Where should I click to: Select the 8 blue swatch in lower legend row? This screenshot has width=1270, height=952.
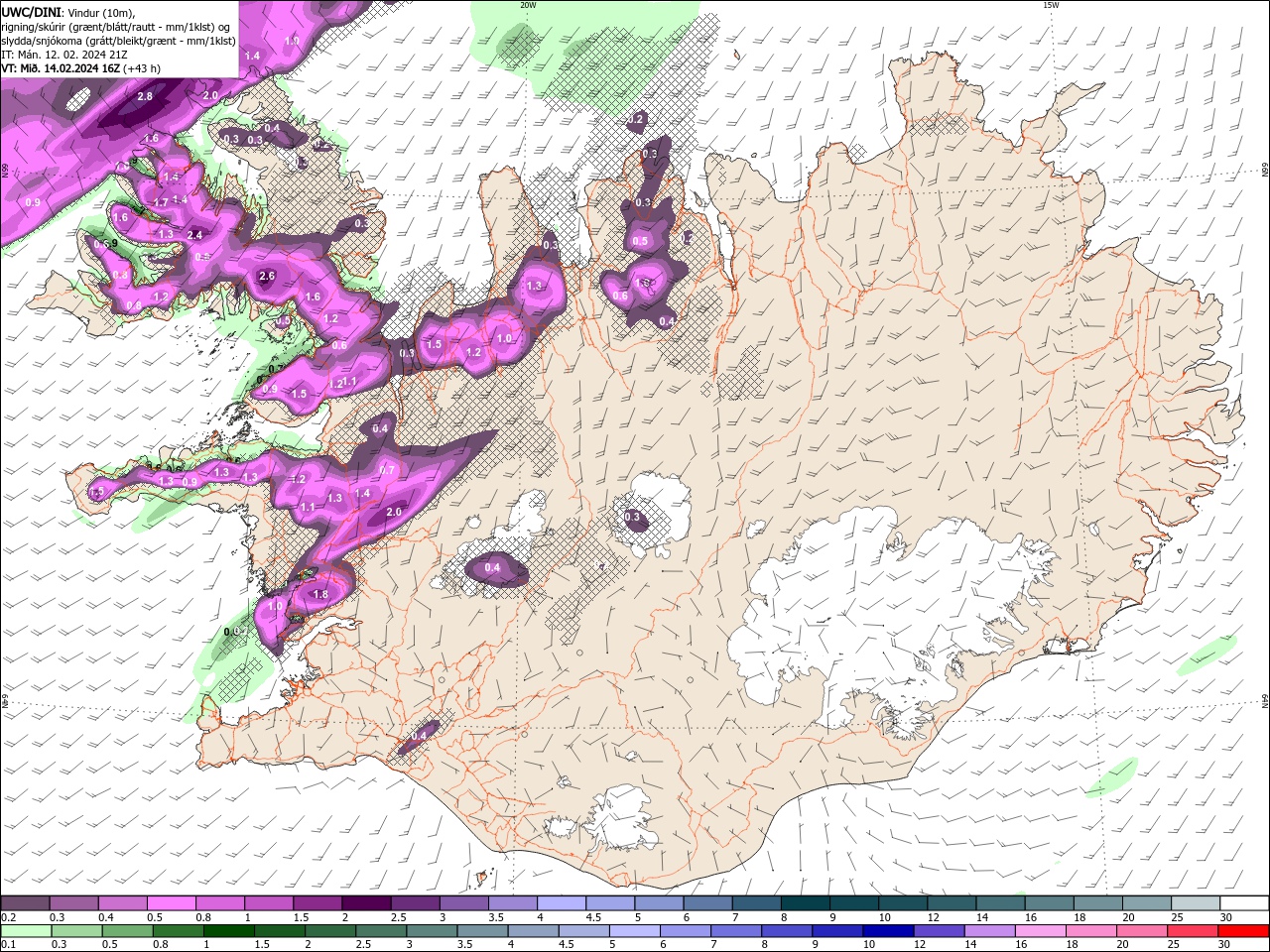coord(787,931)
